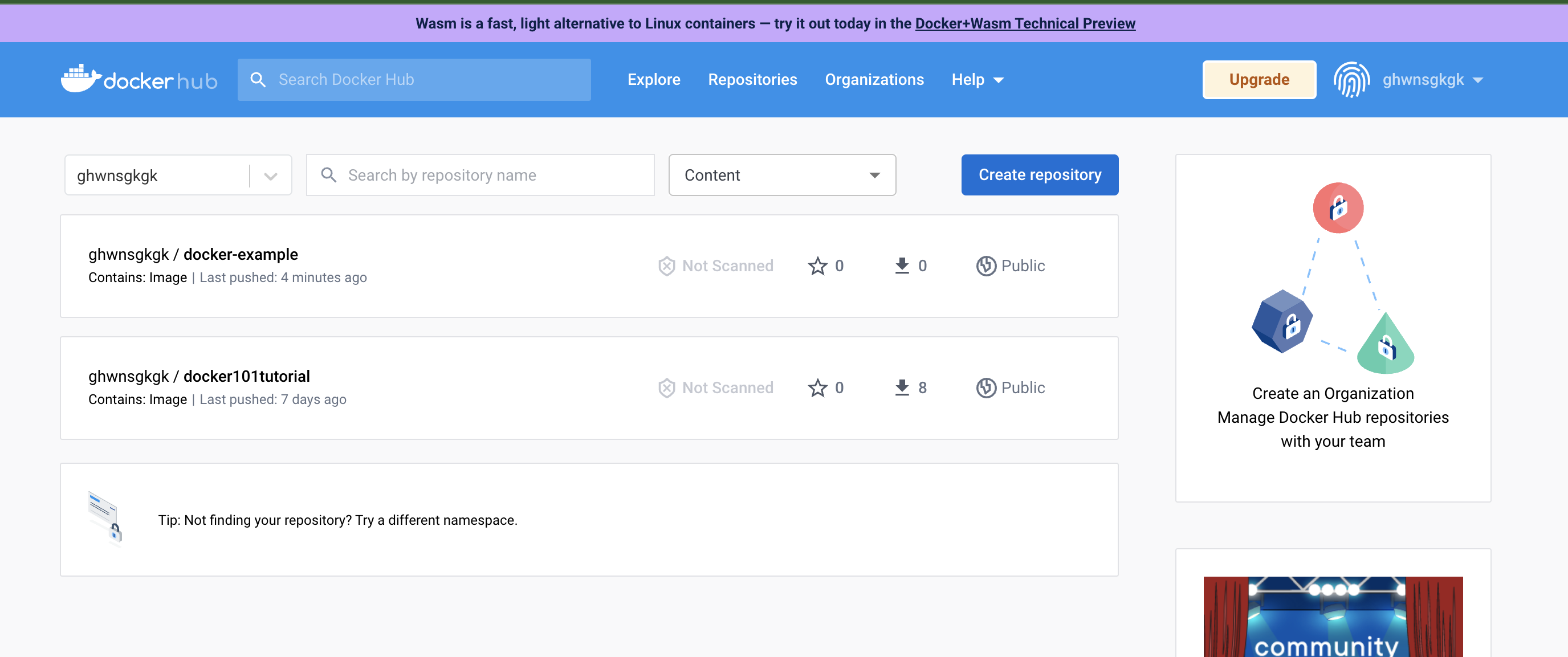Expand the ghwnsgkgk namespace dropdown

point(270,176)
